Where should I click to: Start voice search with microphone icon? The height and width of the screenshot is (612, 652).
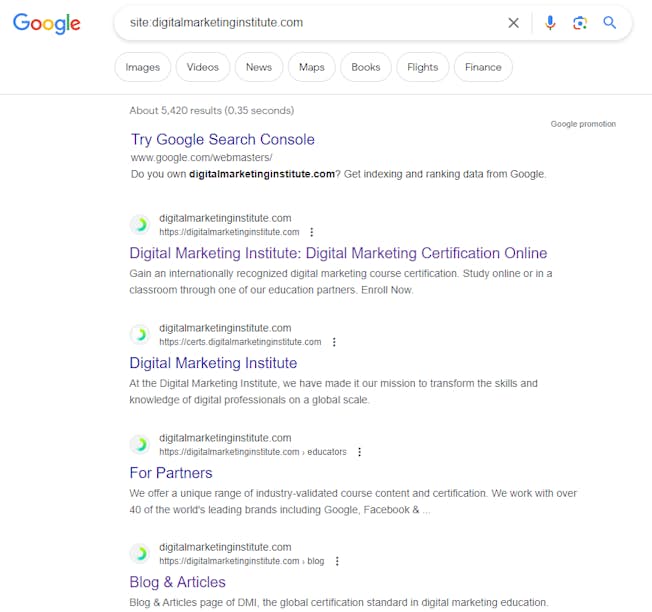click(x=550, y=23)
